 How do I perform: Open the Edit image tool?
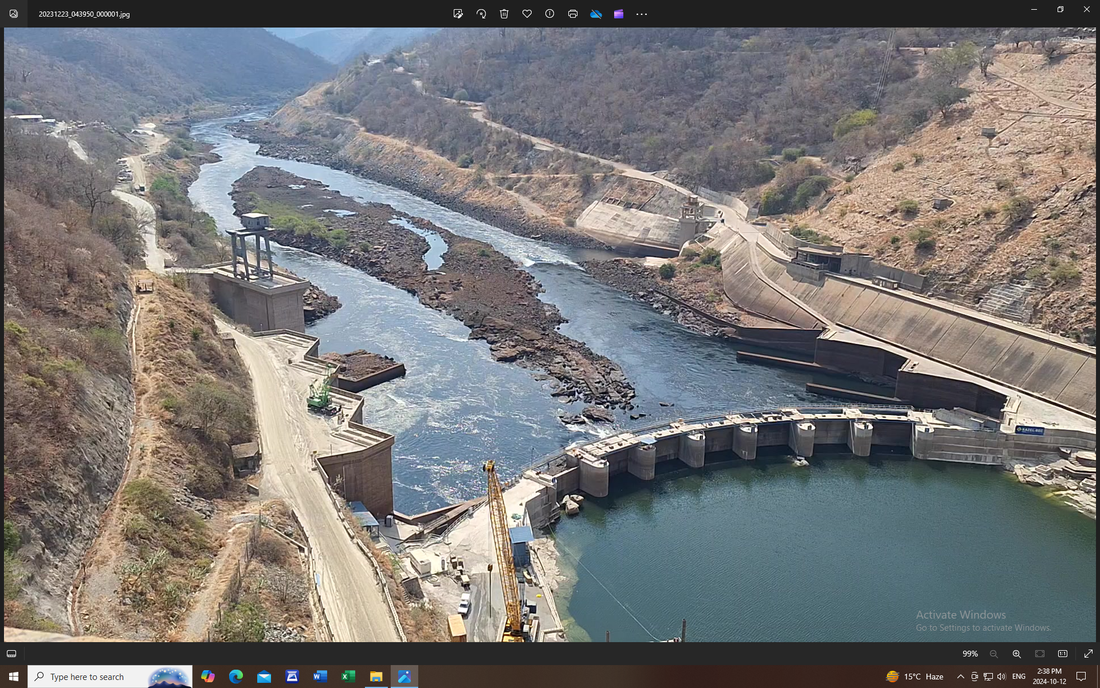(x=458, y=13)
